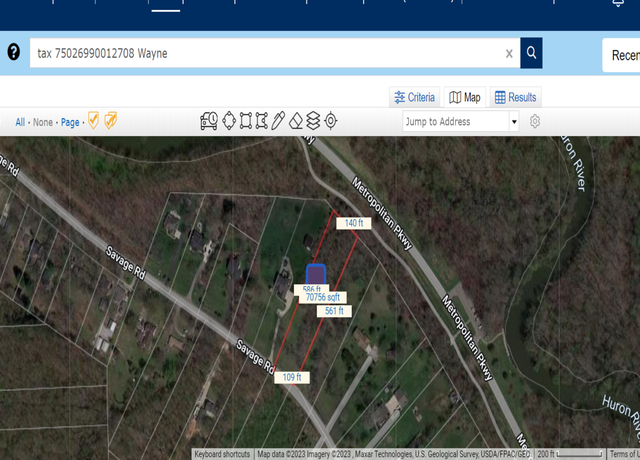Select the rectangle drawing tool
This screenshot has height=460, width=640.
point(246,121)
